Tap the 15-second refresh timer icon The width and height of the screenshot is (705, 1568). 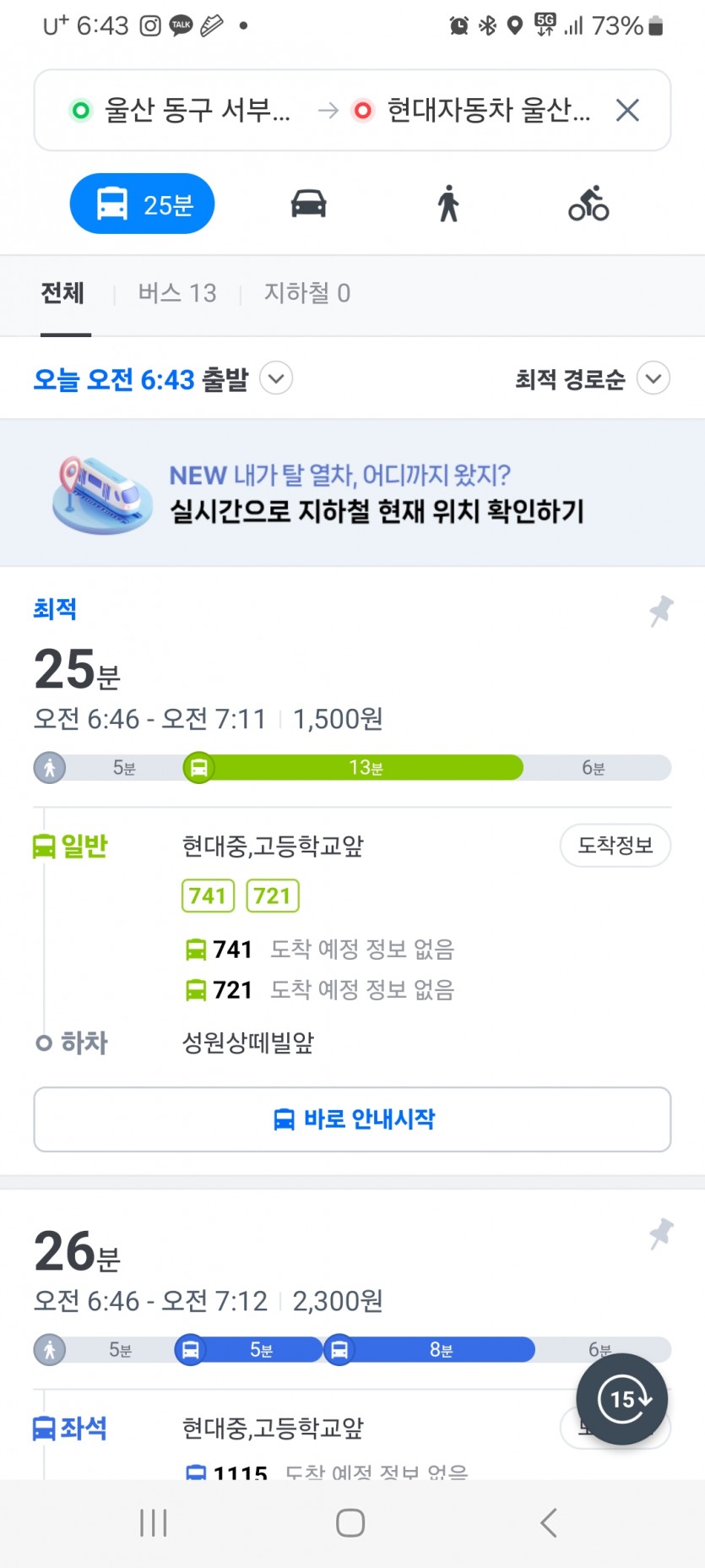622,1399
